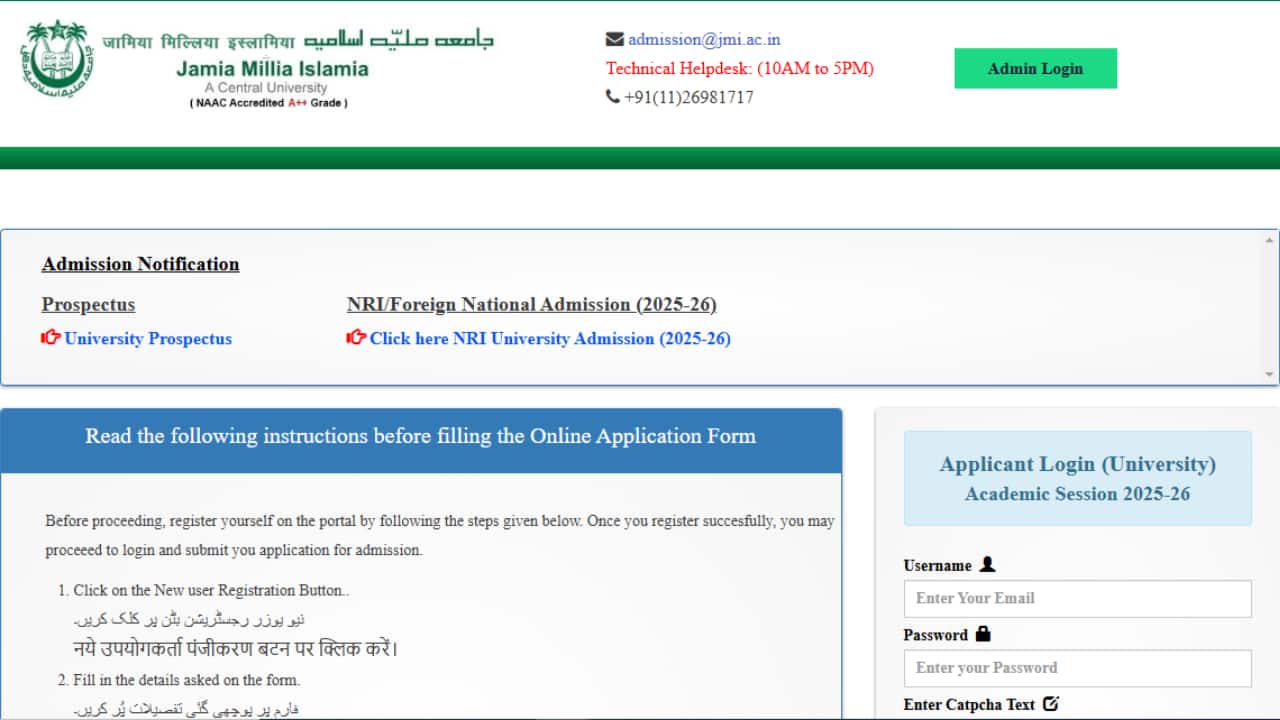The width and height of the screenshot is (1280, 720).
Task: Click inside the Enter your Password field
Action: click(1077, 668)
